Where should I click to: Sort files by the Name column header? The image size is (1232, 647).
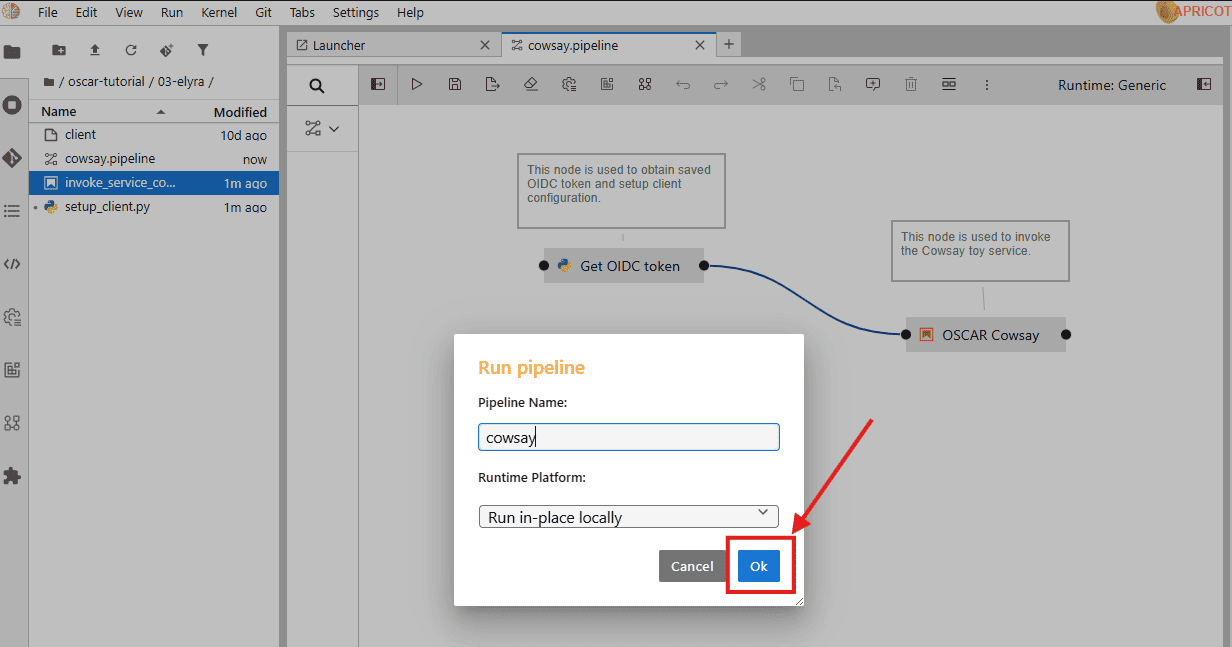[59, 112]
